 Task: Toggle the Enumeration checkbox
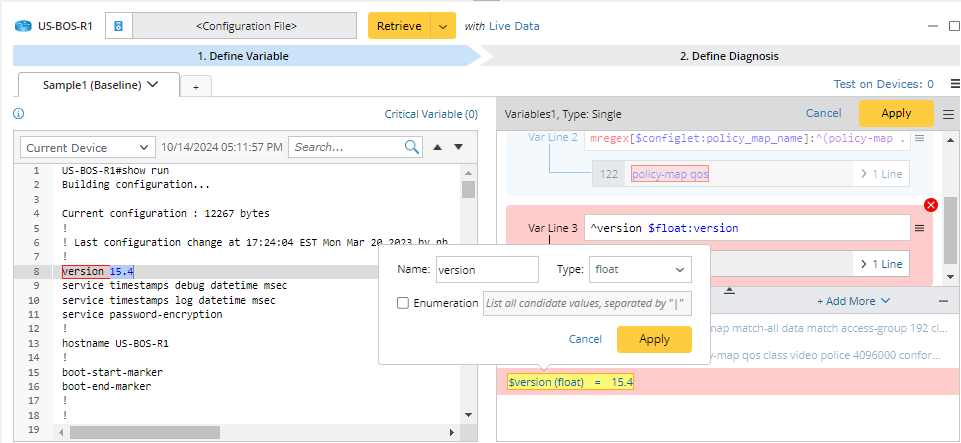pyautogui.click(x=402, y=303)
